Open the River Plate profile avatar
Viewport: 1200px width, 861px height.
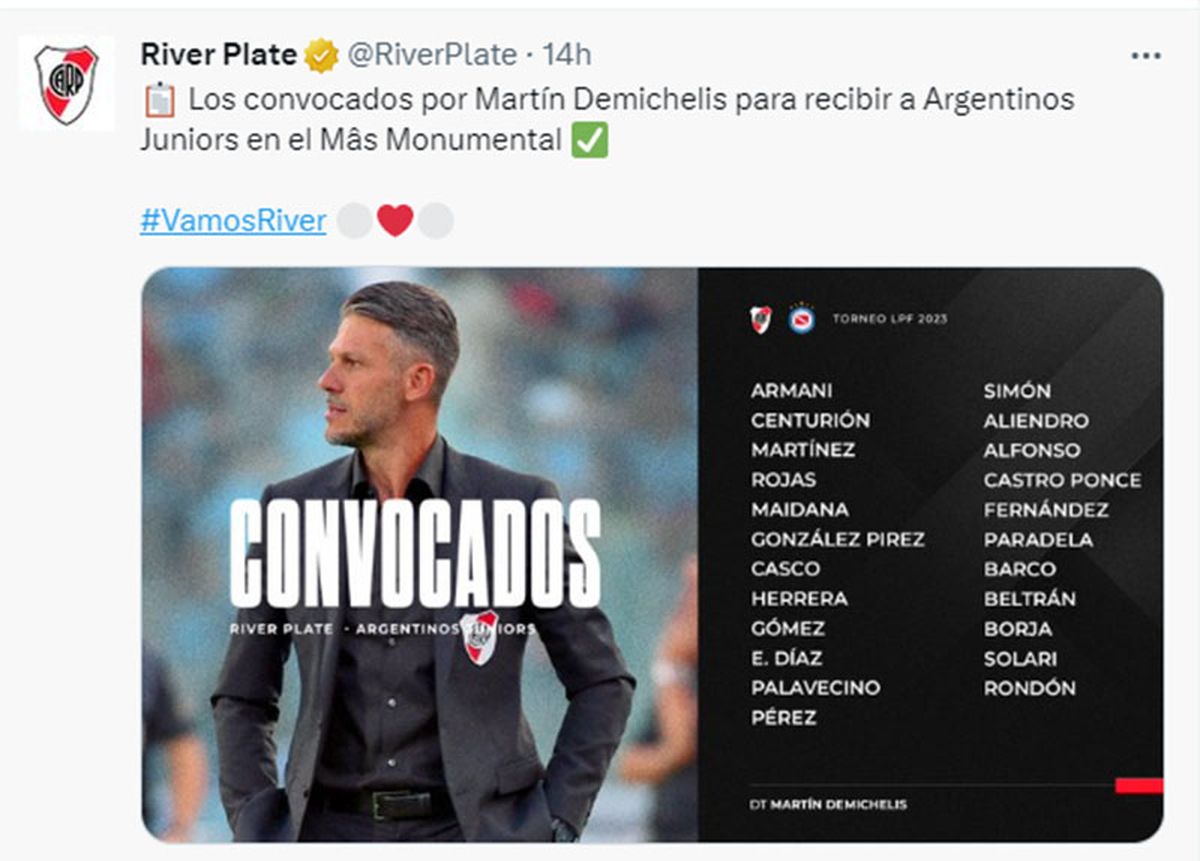pos(66,84)
